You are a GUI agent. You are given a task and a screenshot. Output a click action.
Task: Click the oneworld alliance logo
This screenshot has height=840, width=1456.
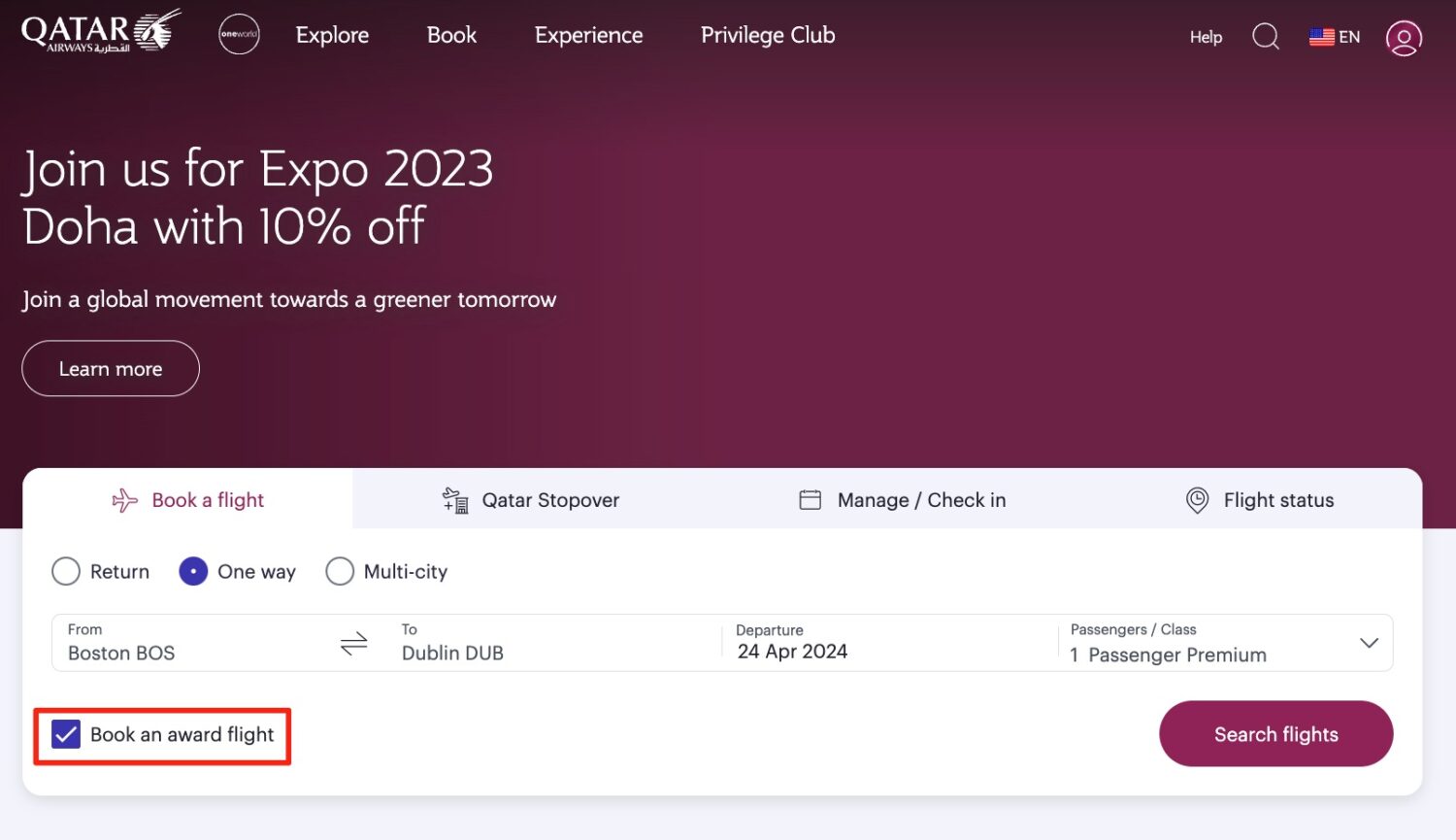pos(239,34)
